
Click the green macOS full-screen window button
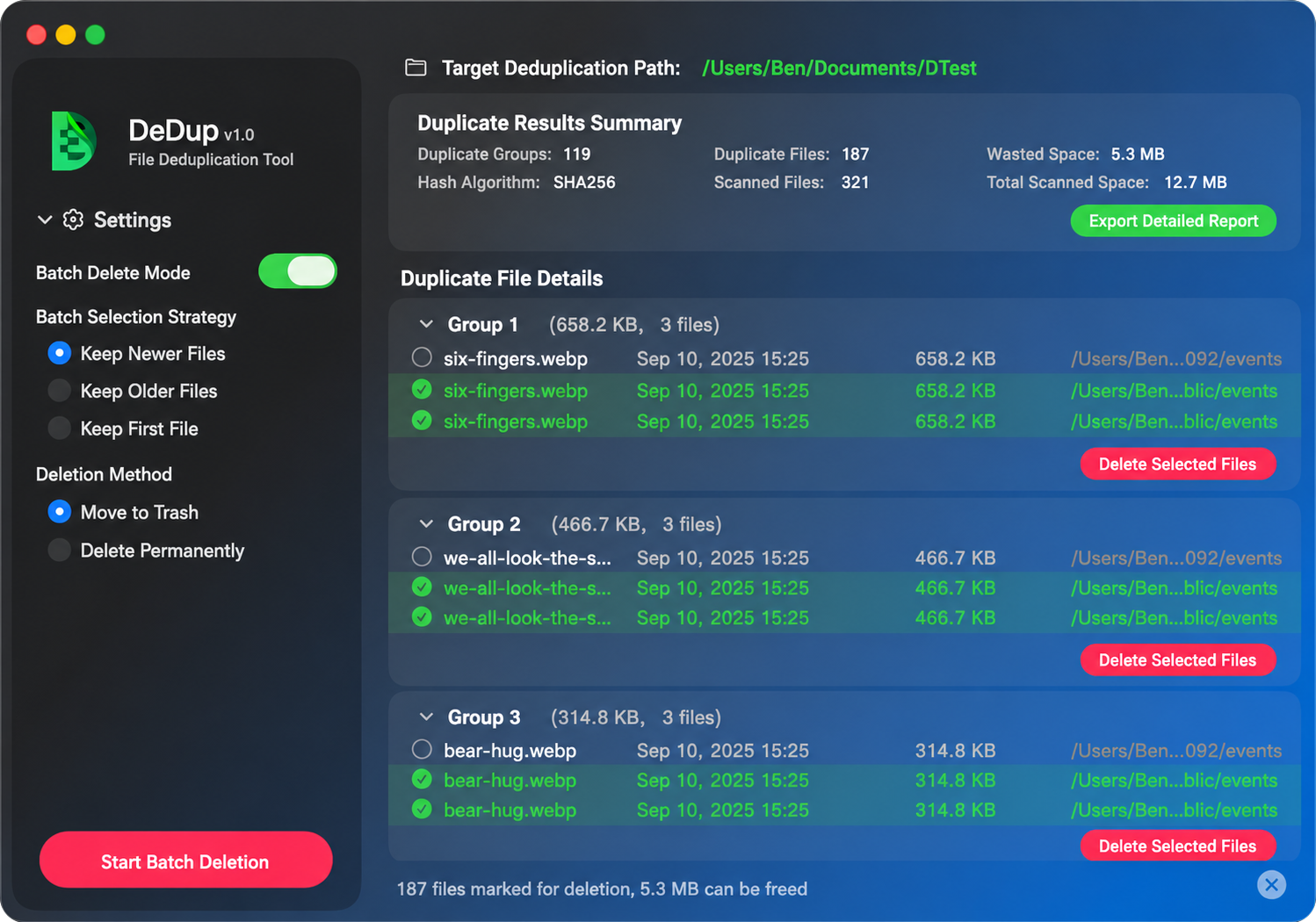(95, 34)
